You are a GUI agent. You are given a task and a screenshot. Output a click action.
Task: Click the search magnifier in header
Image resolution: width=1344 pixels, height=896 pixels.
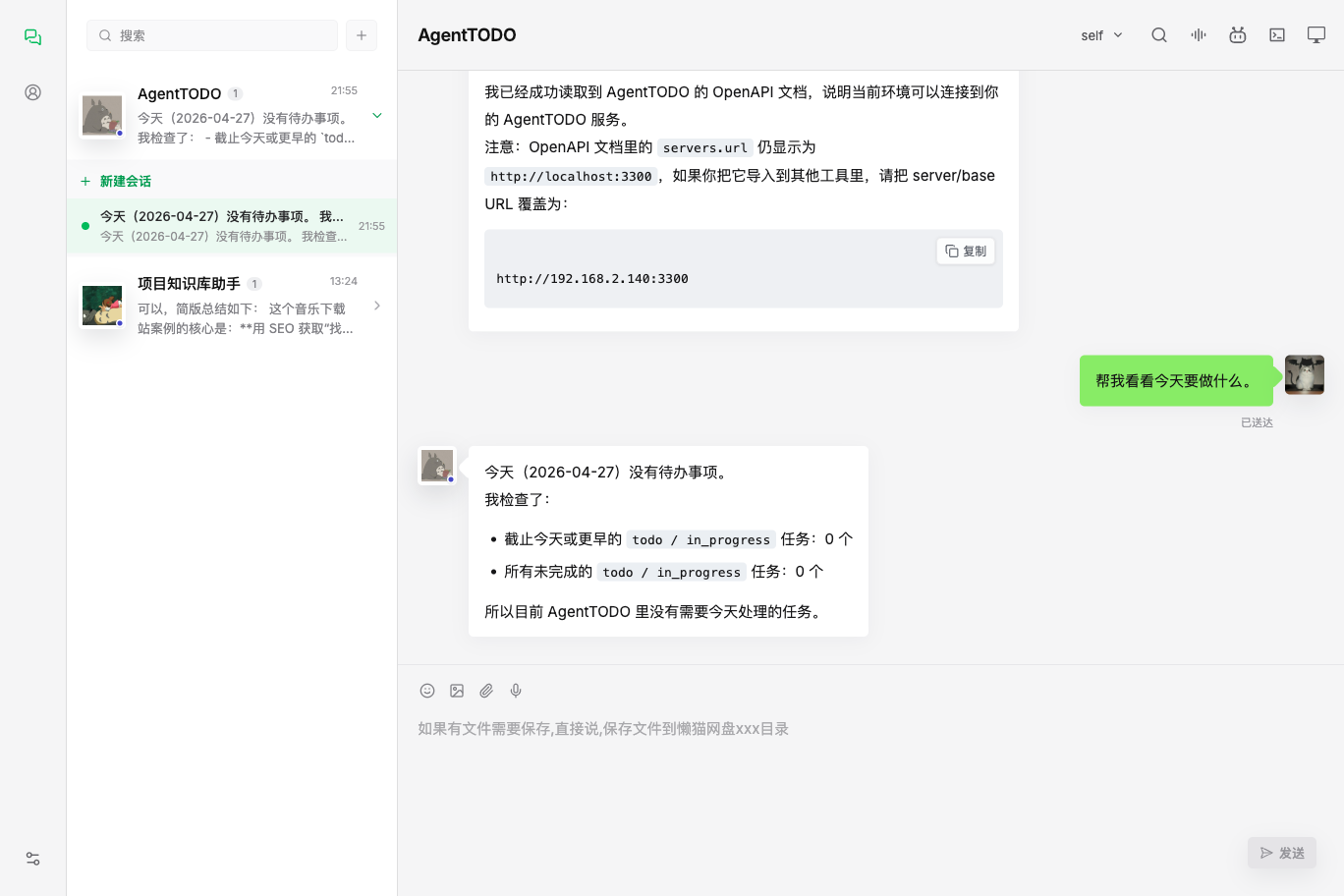click(x=1159, y=35)
